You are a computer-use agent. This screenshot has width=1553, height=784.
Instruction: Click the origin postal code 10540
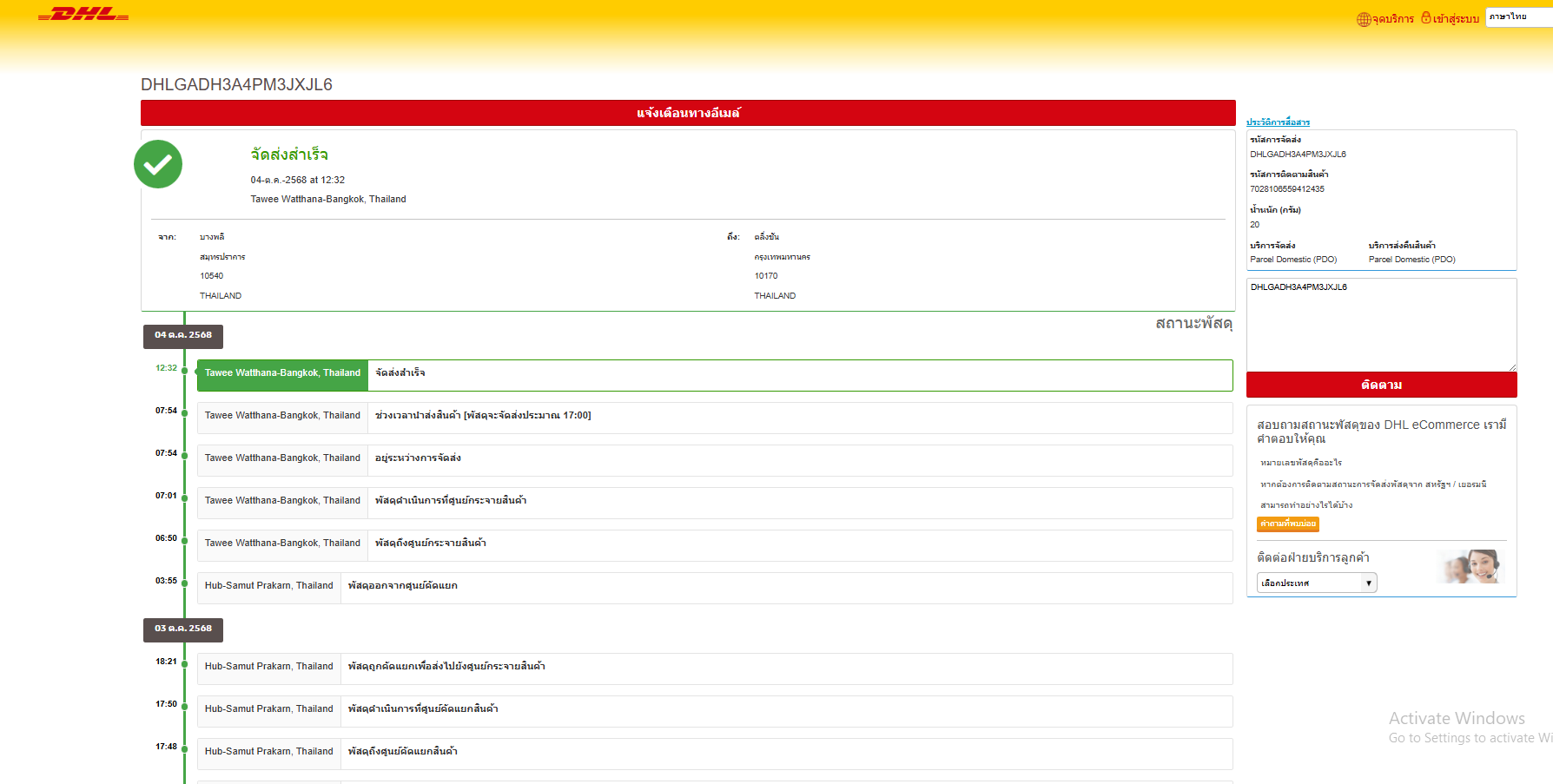click(212, 276)
